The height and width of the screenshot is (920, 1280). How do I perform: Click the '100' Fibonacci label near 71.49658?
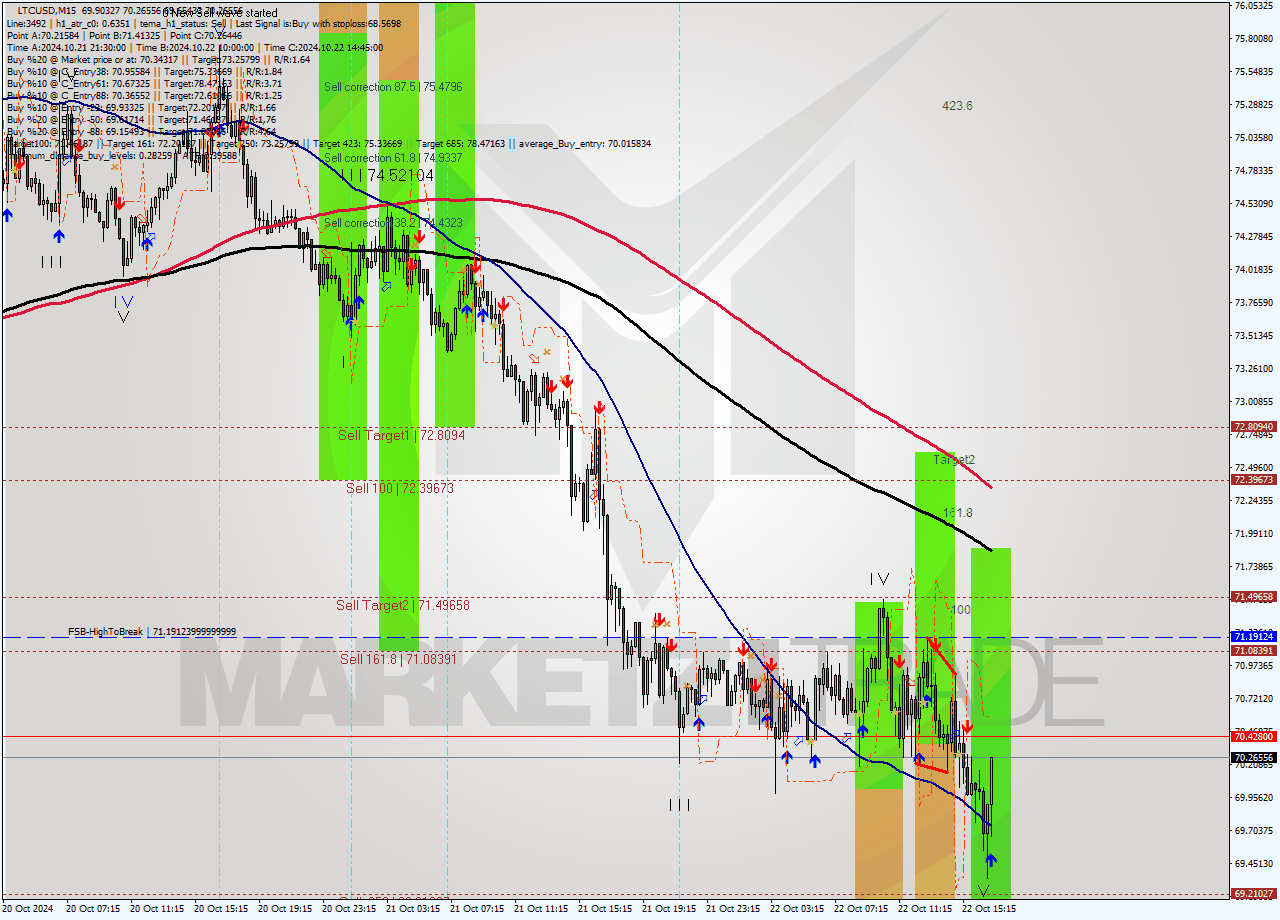(960, 609)
